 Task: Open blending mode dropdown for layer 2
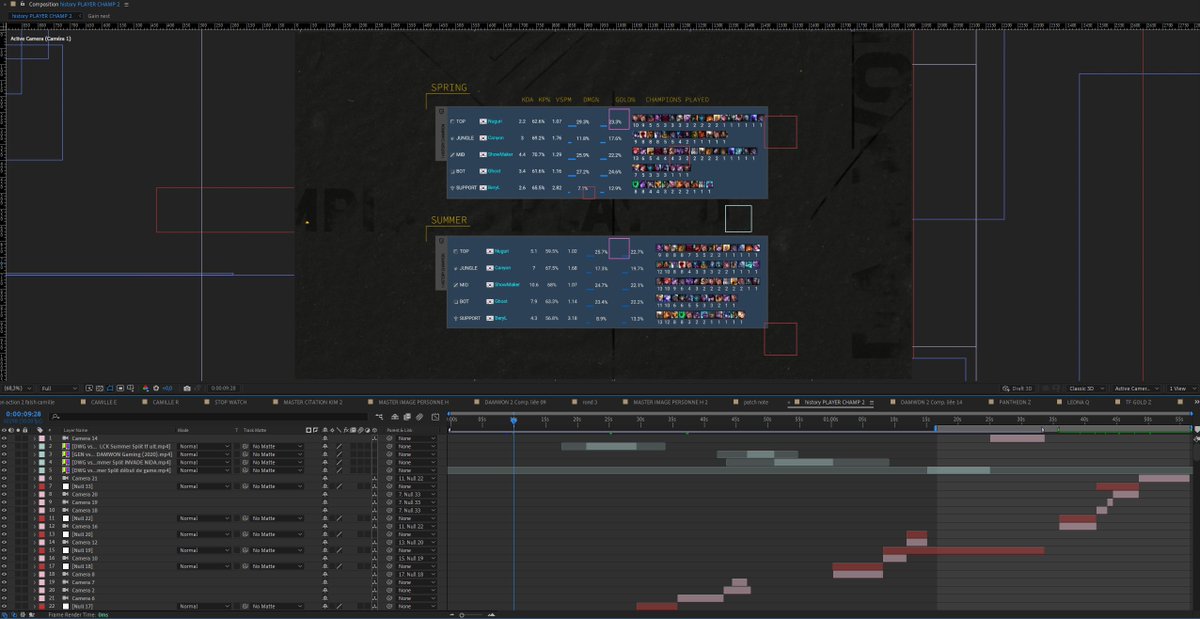coord(204,446)
